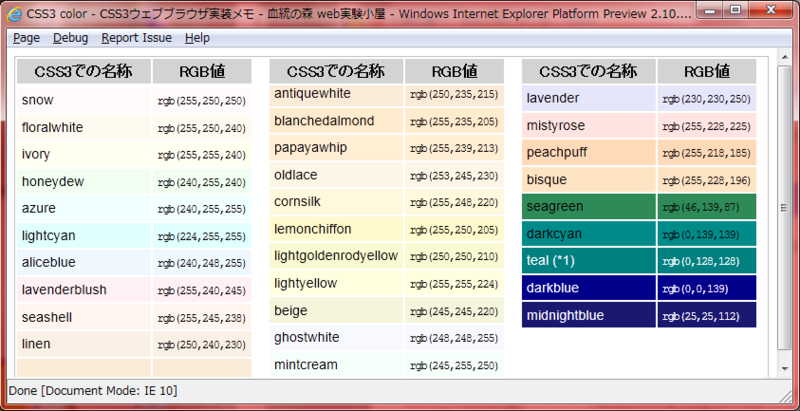This screenshot has height=411, width=800.
Task: Click the cornsilk color name
Action: [297, 201]
